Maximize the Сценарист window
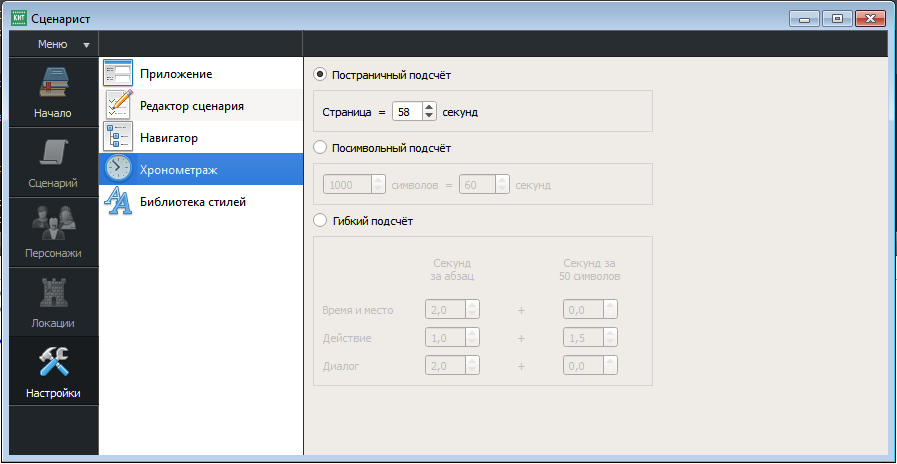Image resolution: width=897 pixels, height=464 pixels. (838, 19)
